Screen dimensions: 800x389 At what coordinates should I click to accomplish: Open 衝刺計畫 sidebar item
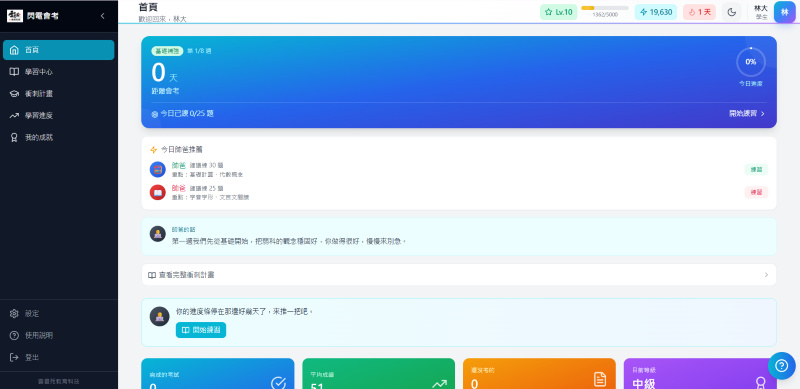[59, 94]
